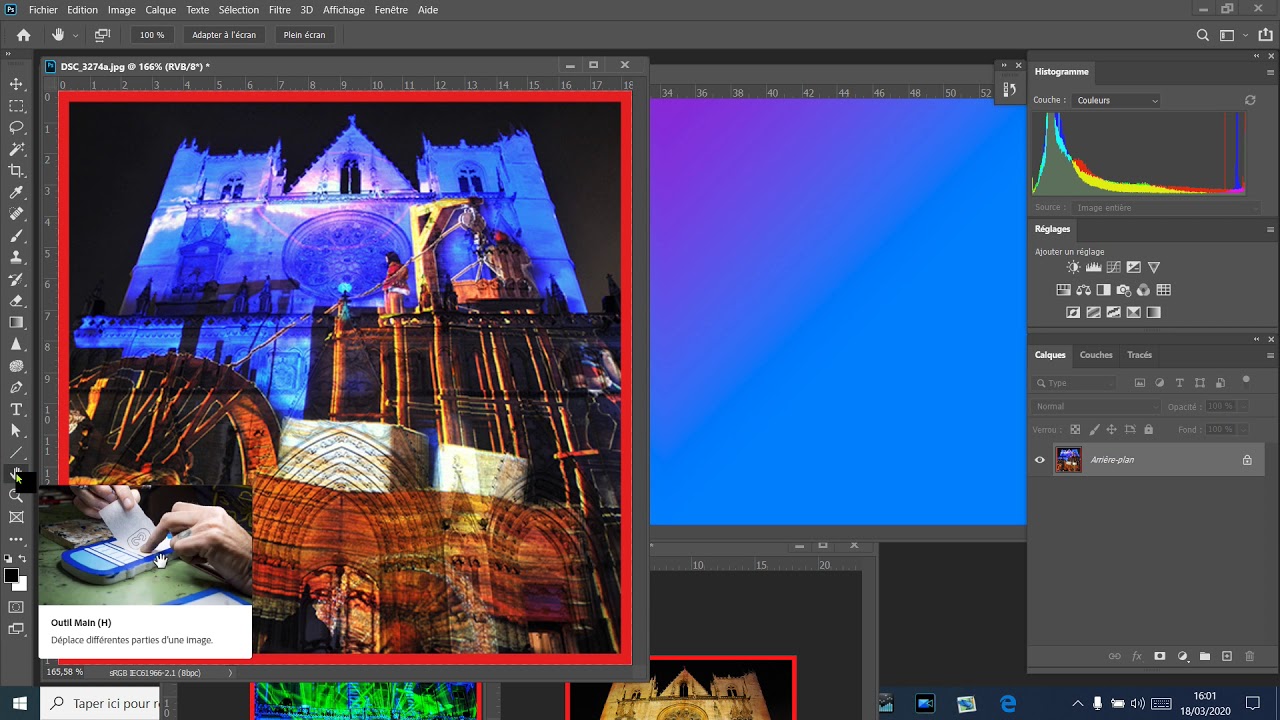The width and height of the screenshot is (1280, 720).
Task: Select the Path Selection arrow tool
Action: [x=16, y=431]
